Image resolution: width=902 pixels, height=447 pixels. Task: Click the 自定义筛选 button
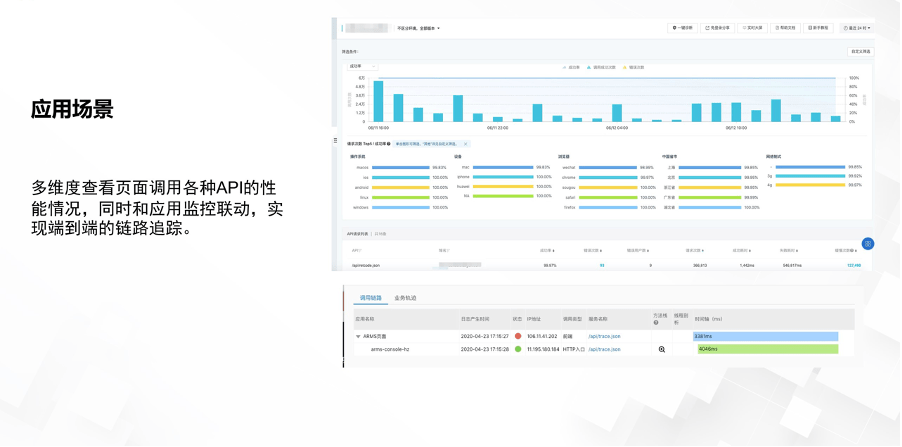(858, 50)
